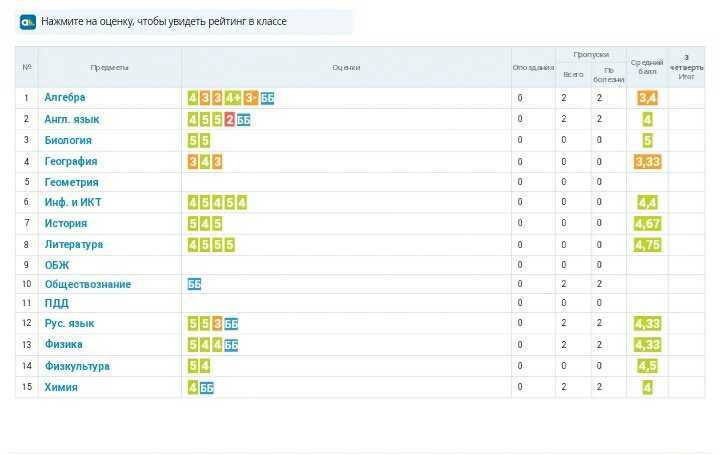Open the Алгебра subject link
The image size is (720, 455).
[65, 97]
